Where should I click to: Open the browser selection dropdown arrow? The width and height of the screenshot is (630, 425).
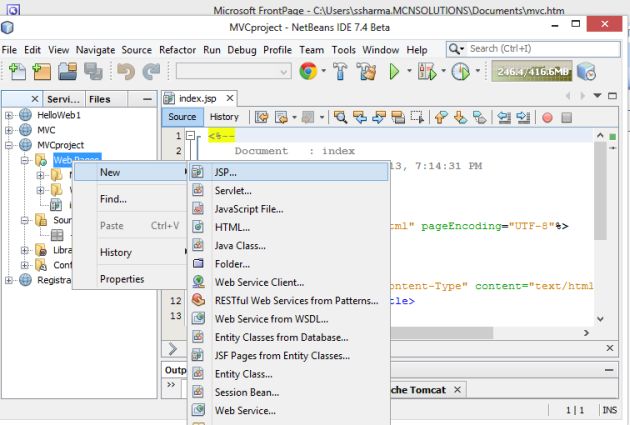pos(323,71)
